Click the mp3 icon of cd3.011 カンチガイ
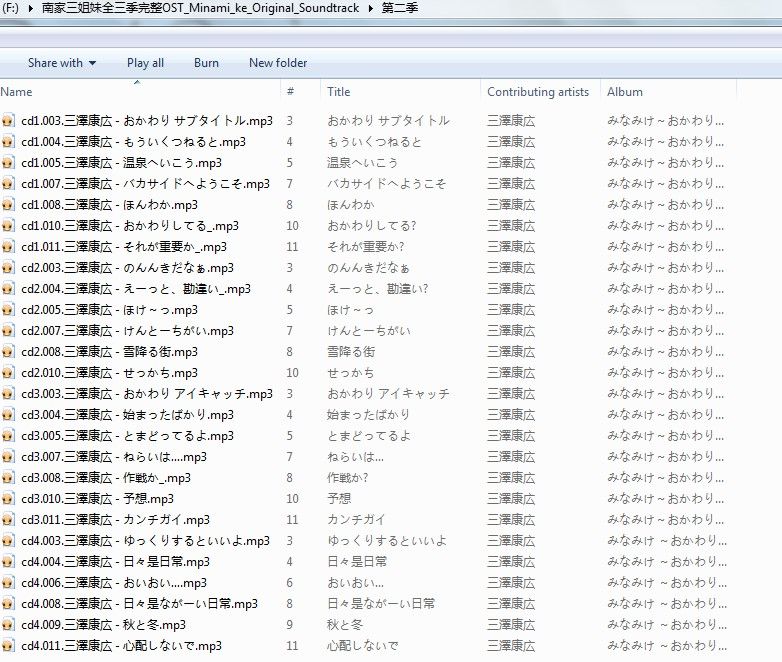The height and width of the screenshot is (662, 782). click(x=9, y=520)
